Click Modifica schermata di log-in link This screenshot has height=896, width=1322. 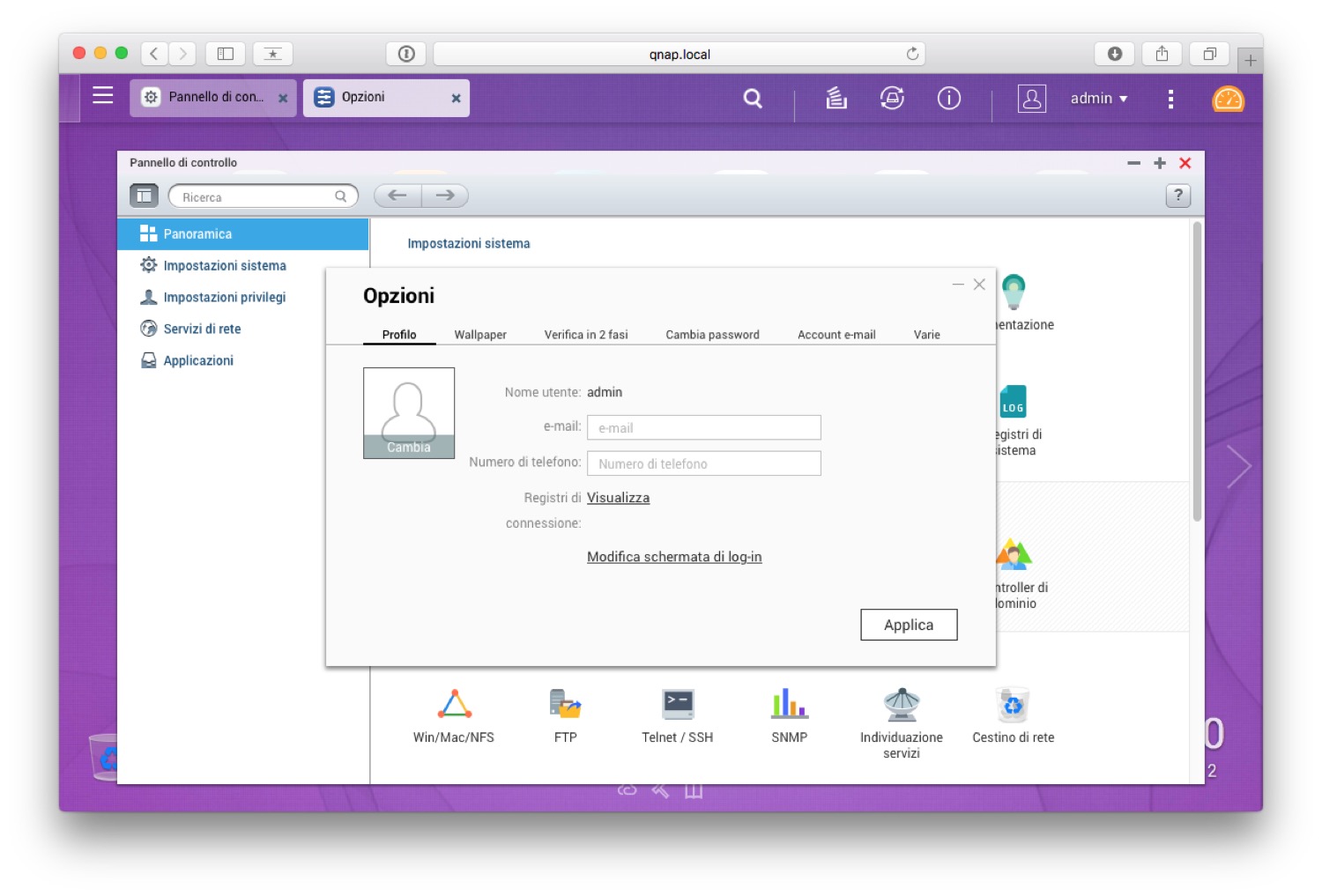tap(674, 557)
